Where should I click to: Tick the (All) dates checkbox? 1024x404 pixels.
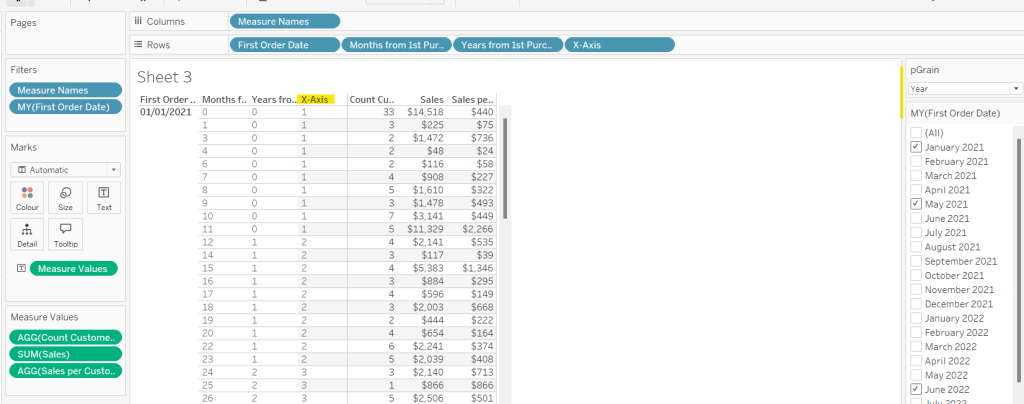[x=916, y=132]
